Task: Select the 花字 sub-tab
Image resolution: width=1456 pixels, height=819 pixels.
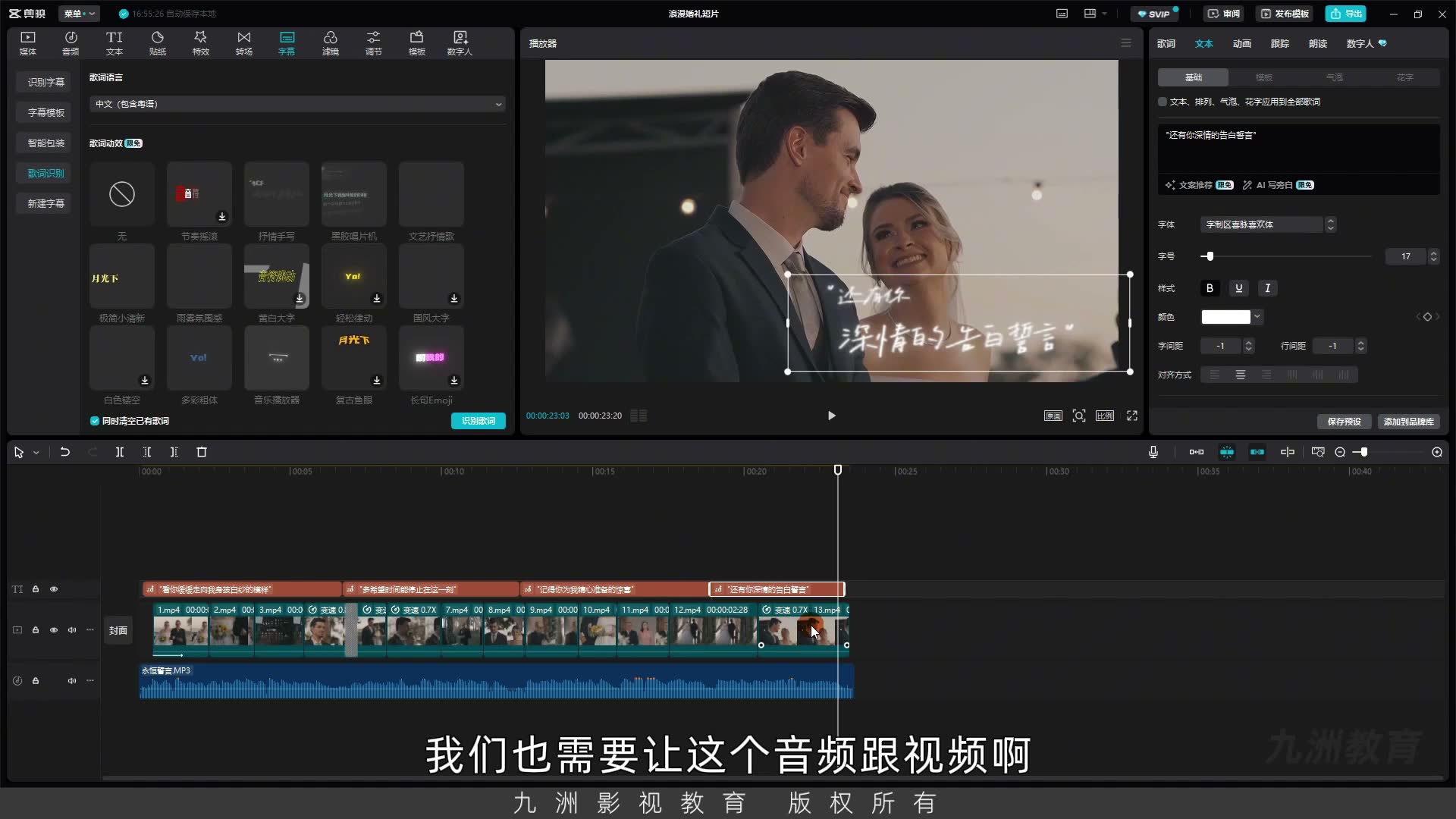Action: click(1405, 77)
